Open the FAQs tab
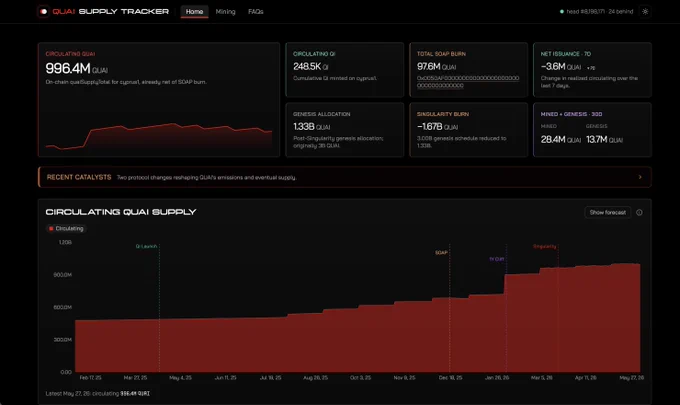680x405 pixels. 256,12
